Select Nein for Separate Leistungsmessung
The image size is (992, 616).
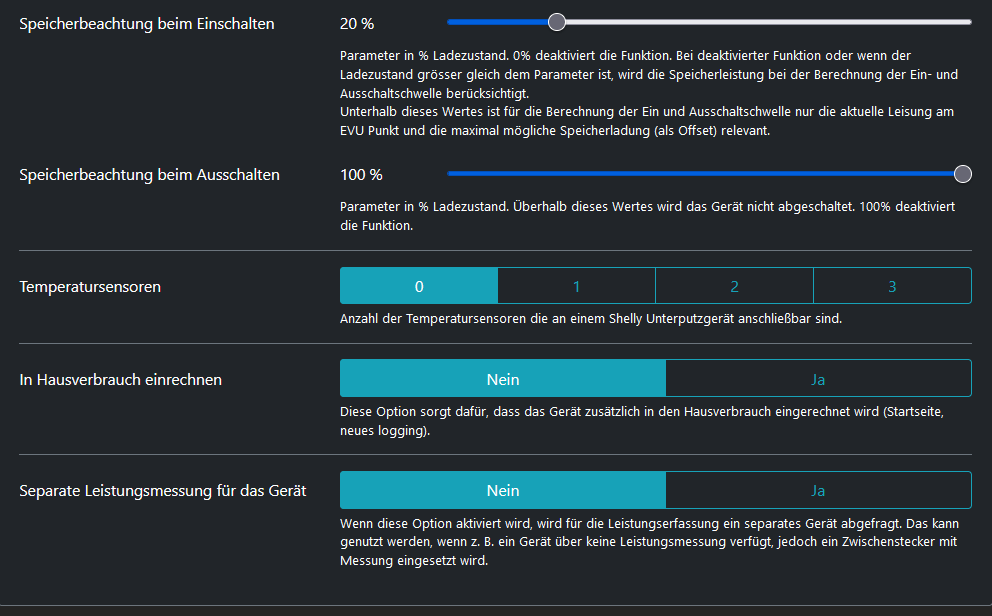pos(503,490)
